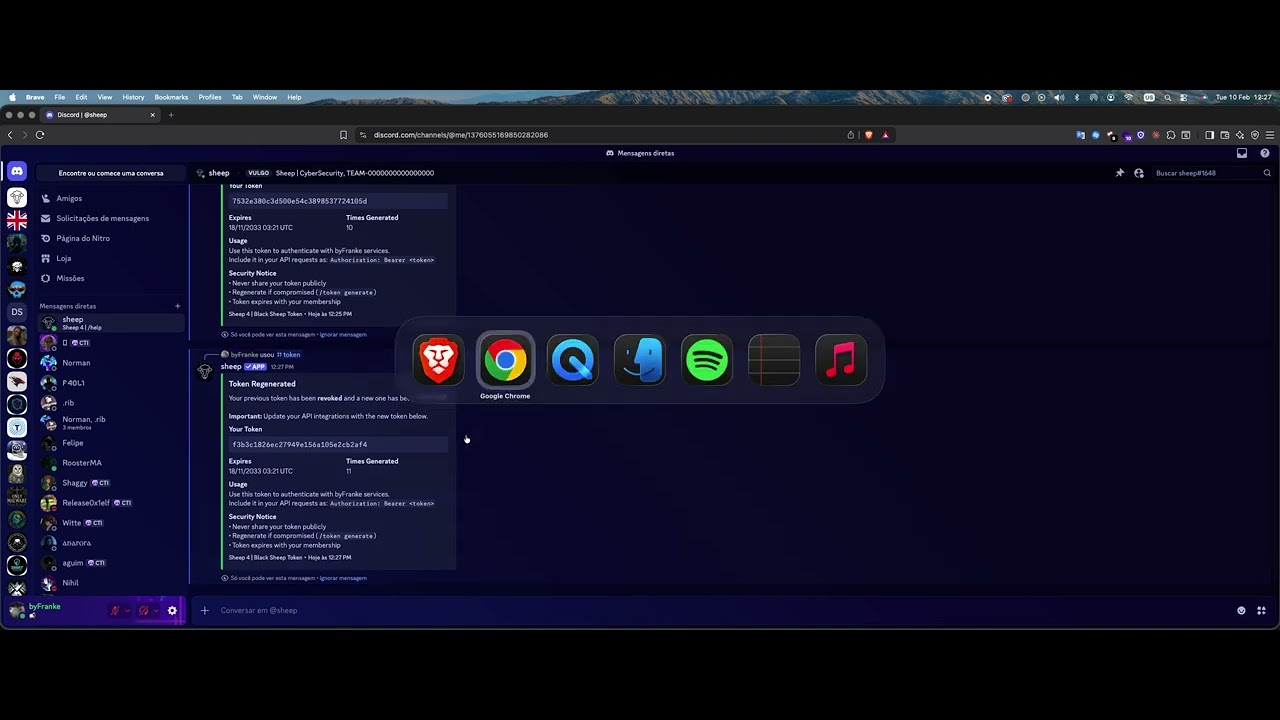Open the Window menu
Screen dimensions: 1280x720
265,97
